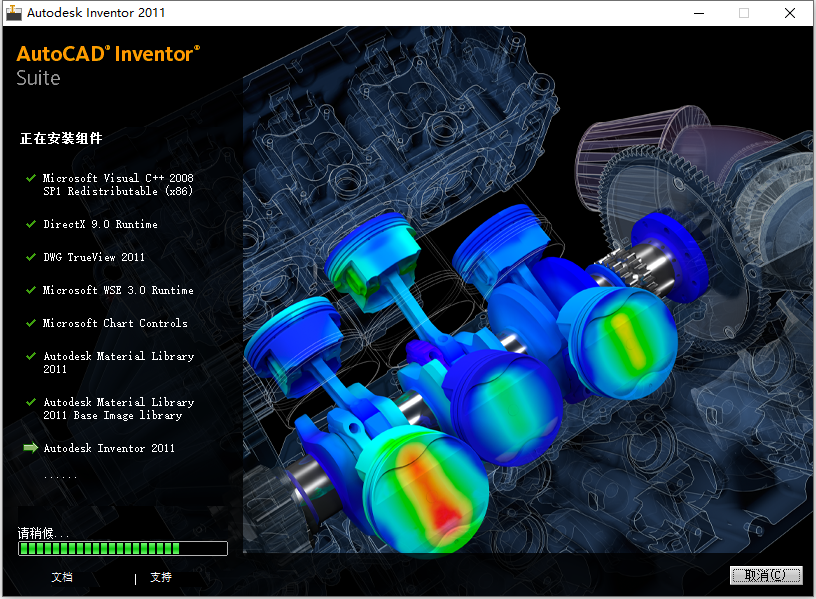816x599 pixels.
Task: Click the AutoCAD Inventor Suite logo
Action: tap(108, 66)
